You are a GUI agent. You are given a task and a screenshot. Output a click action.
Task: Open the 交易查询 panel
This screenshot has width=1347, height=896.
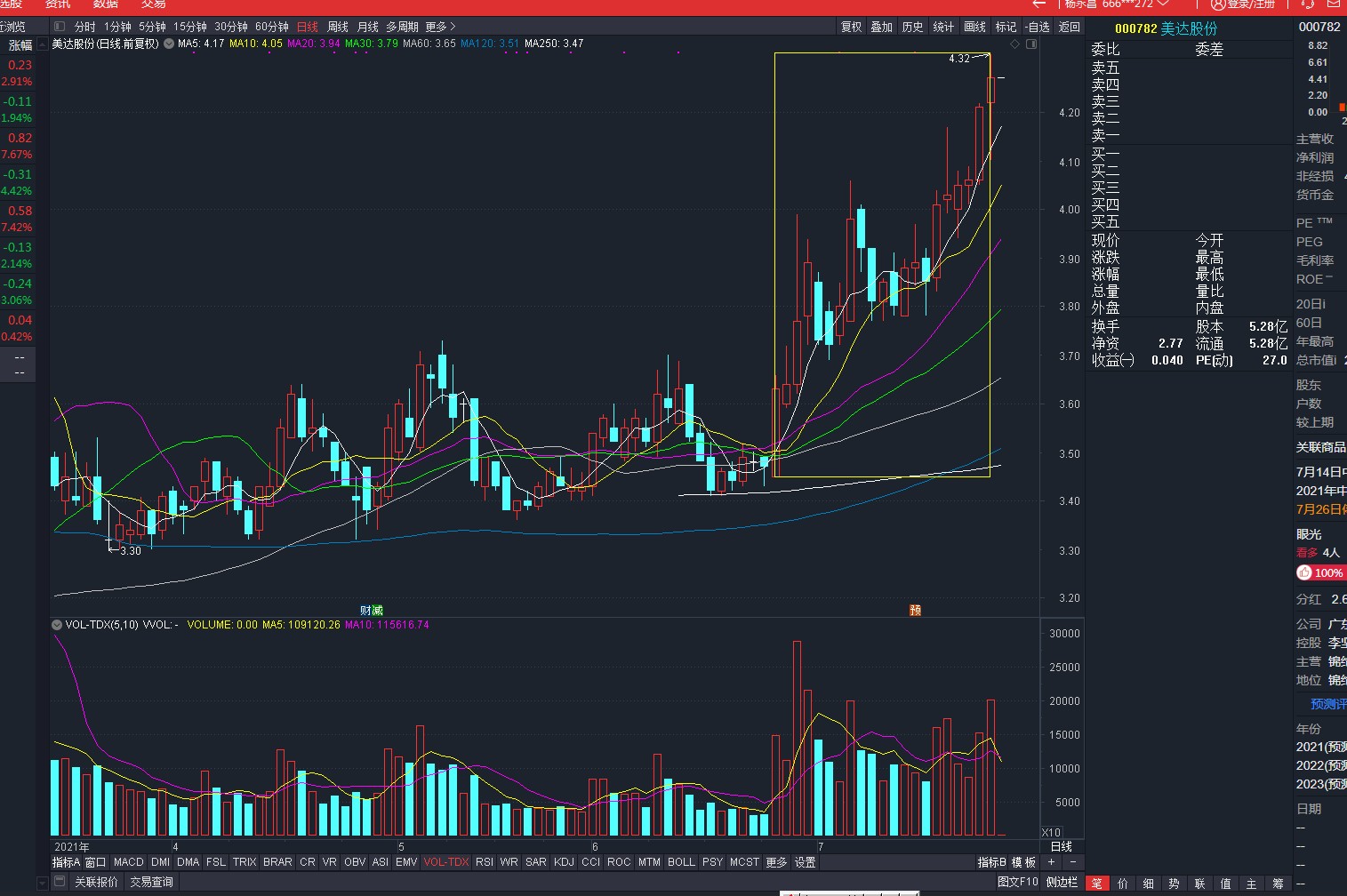pos(151,882)
